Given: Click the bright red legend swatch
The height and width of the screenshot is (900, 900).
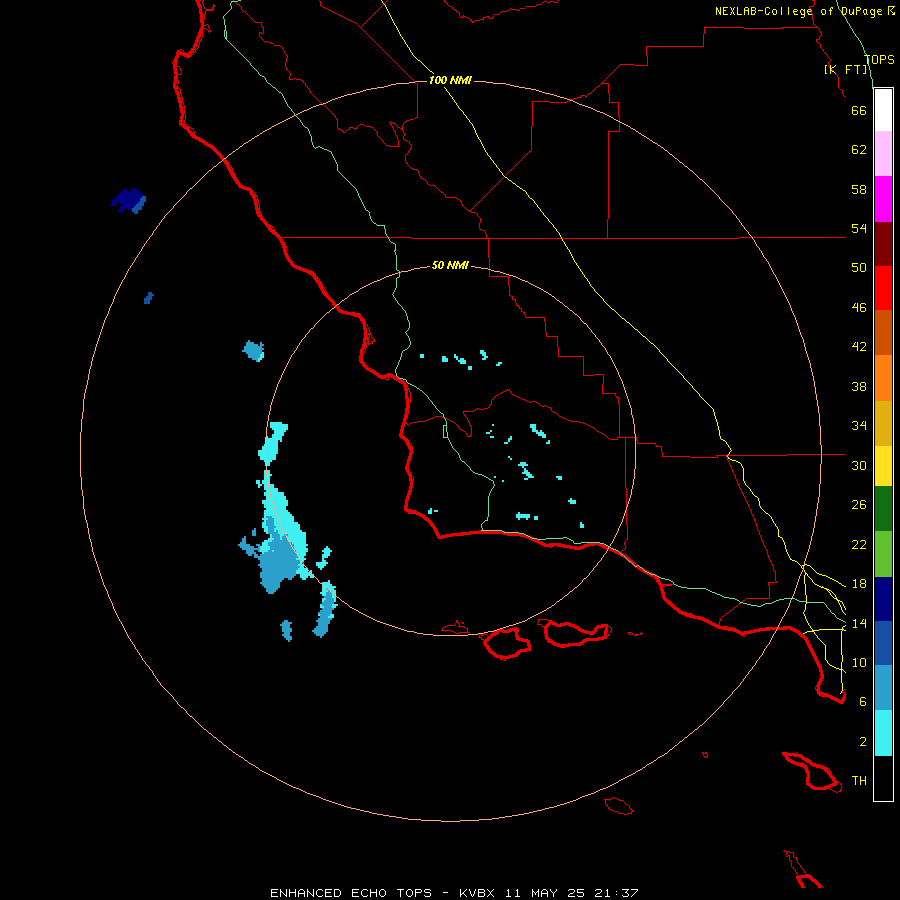Looking at the screenshot, I should click(x=883, y=288).
